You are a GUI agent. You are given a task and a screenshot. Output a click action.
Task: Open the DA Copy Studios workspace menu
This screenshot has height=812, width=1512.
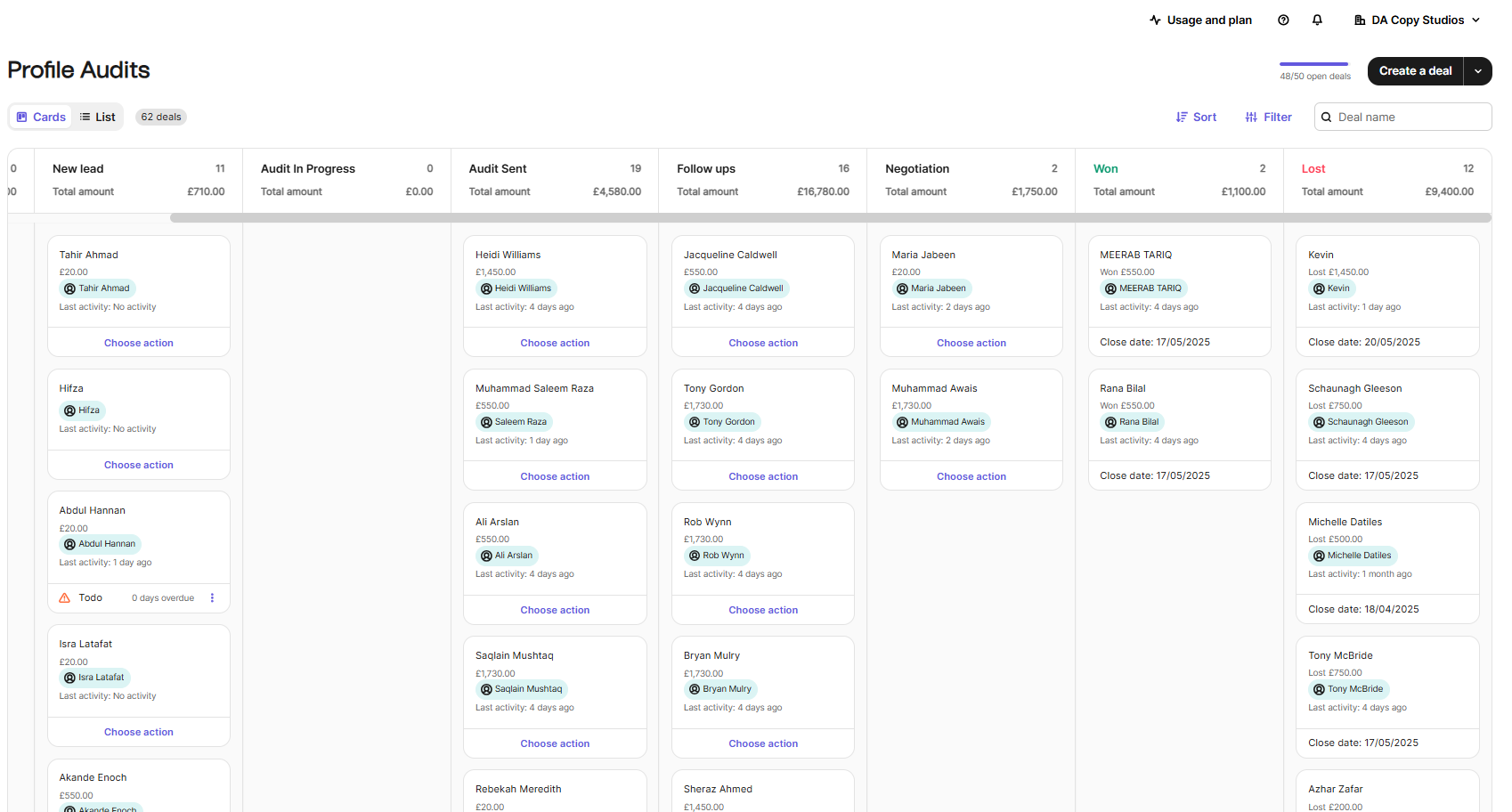[x=1417, y=20]
